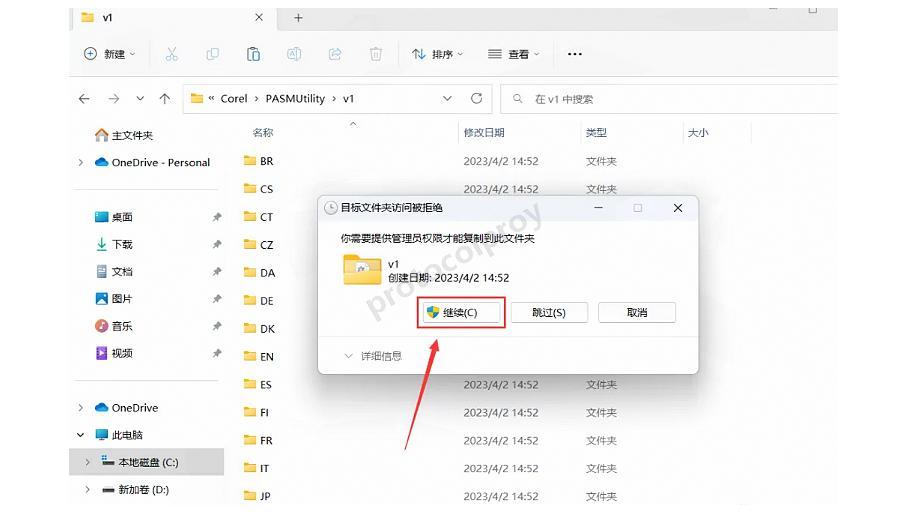Sort by the 修改日期 column header
The height and width of the screenshot is (514, 907).
coord(484,133)
